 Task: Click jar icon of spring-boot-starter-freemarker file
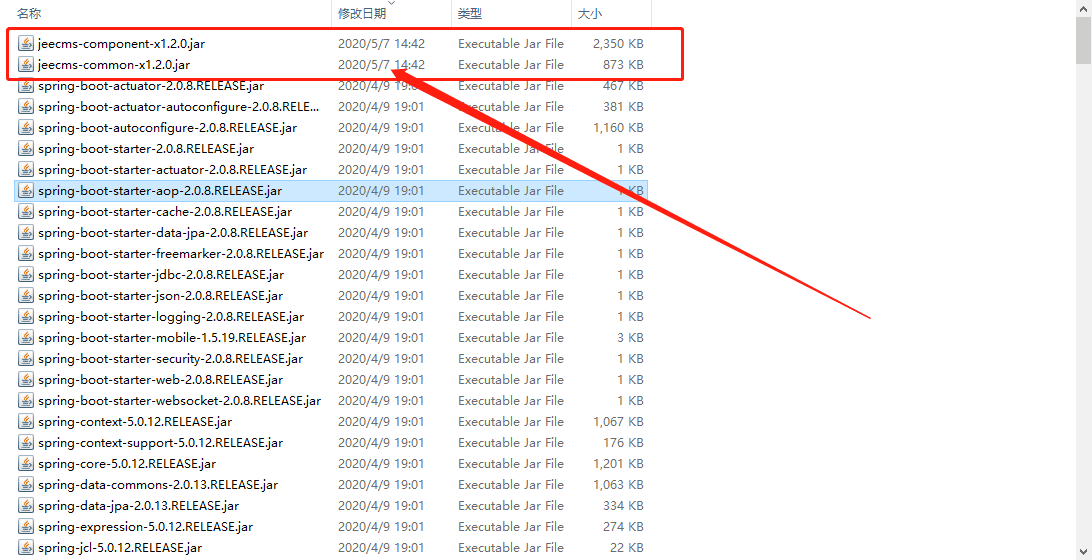point(26,254)
